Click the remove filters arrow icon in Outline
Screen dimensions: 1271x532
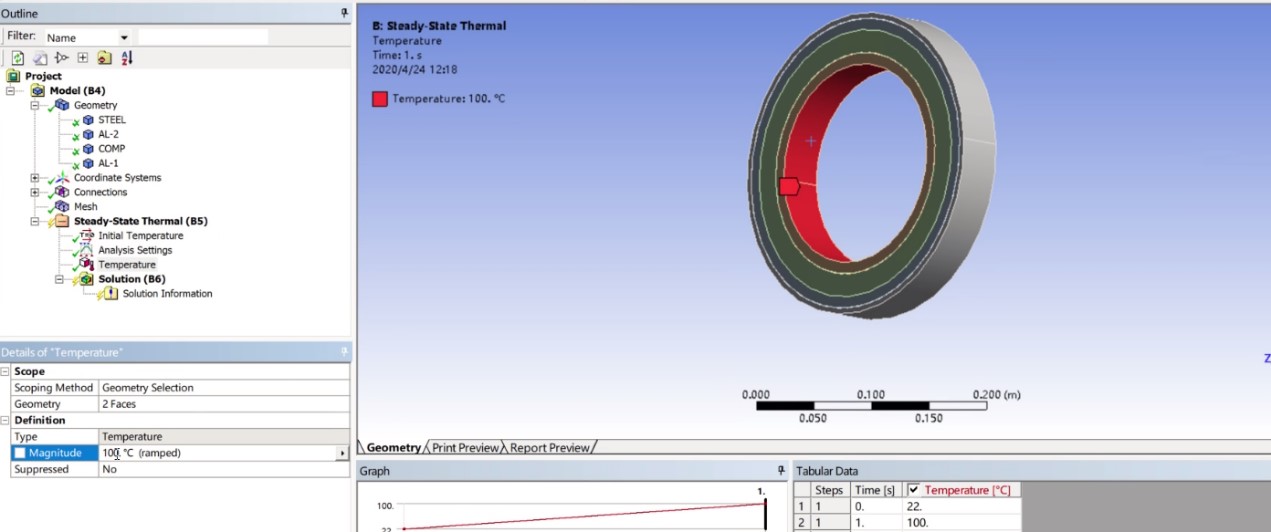tap(62, 58)
